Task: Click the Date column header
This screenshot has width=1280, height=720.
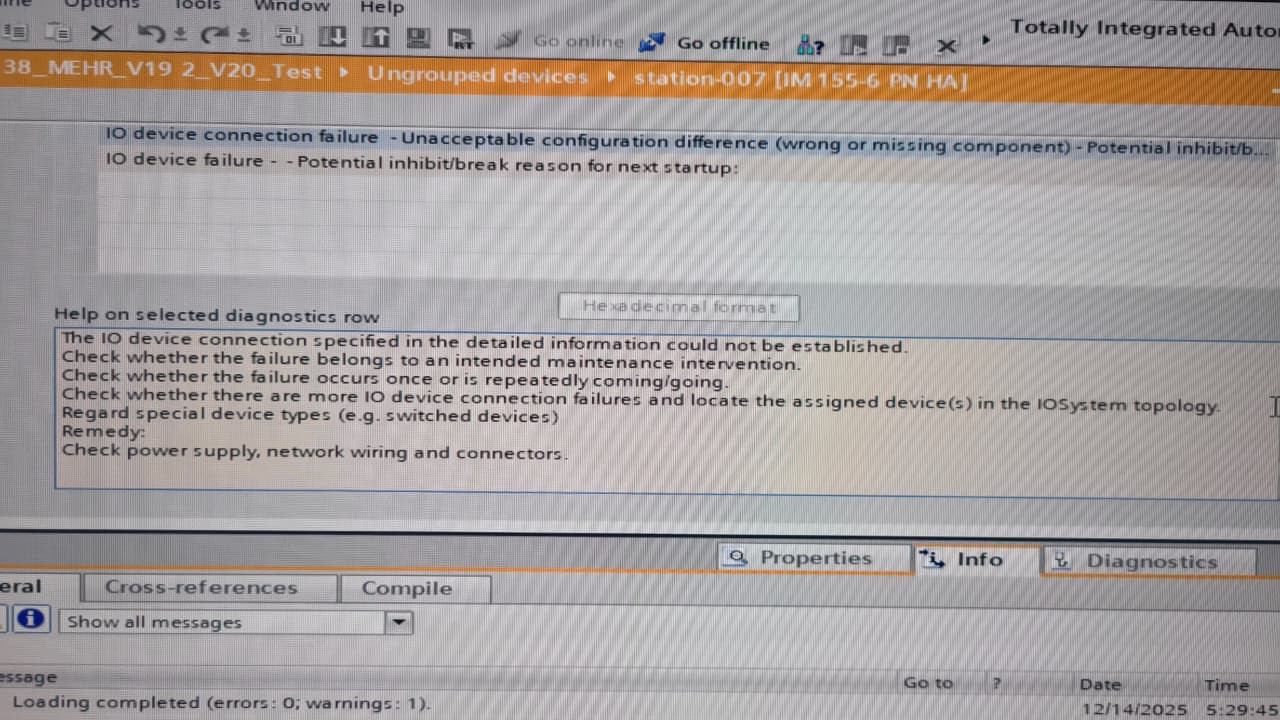Action: [1100, 684]
